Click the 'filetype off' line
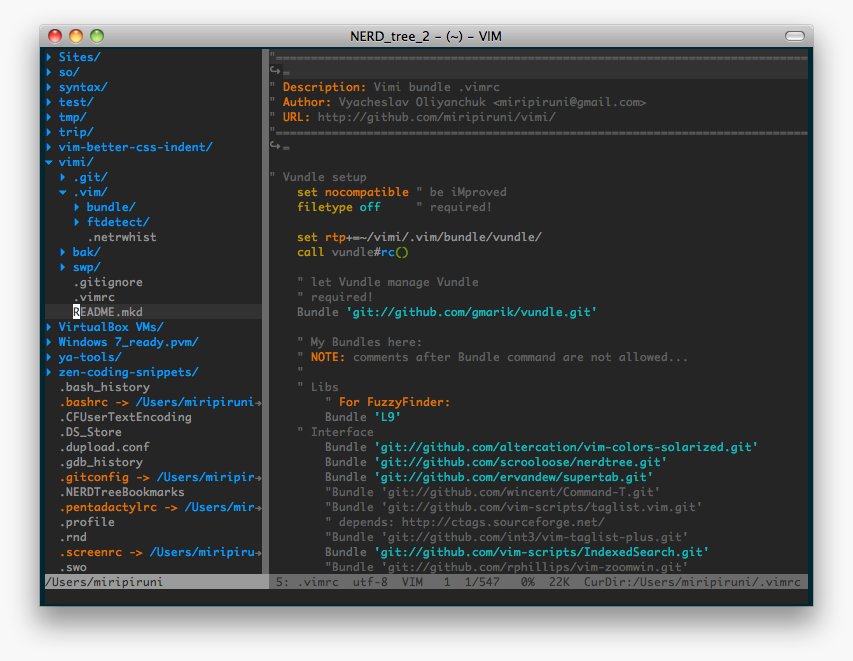Viewport: 853px width, 661px height. pos(339,207)
